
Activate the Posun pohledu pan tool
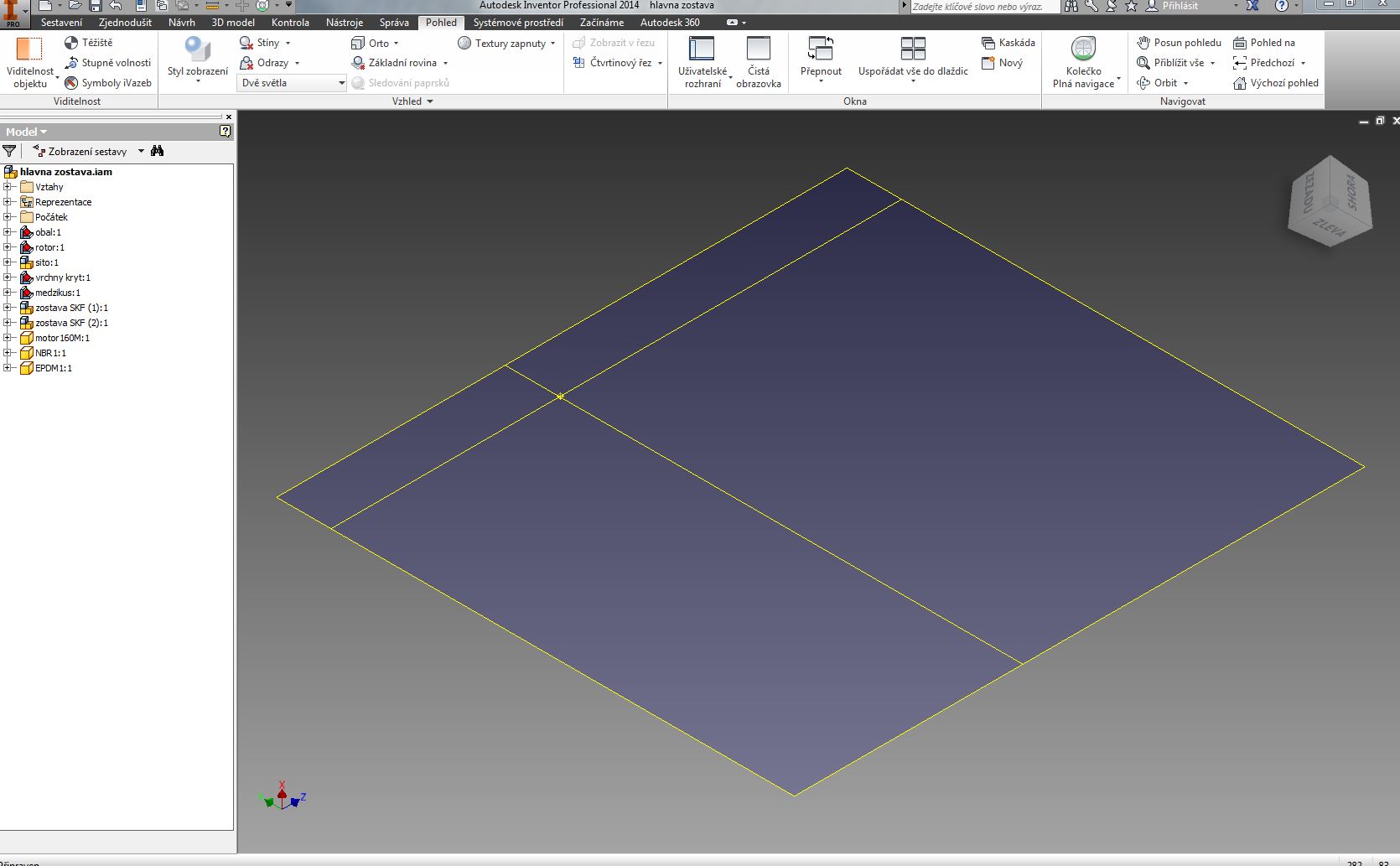pyautogui.click(x=1179, y=43)
